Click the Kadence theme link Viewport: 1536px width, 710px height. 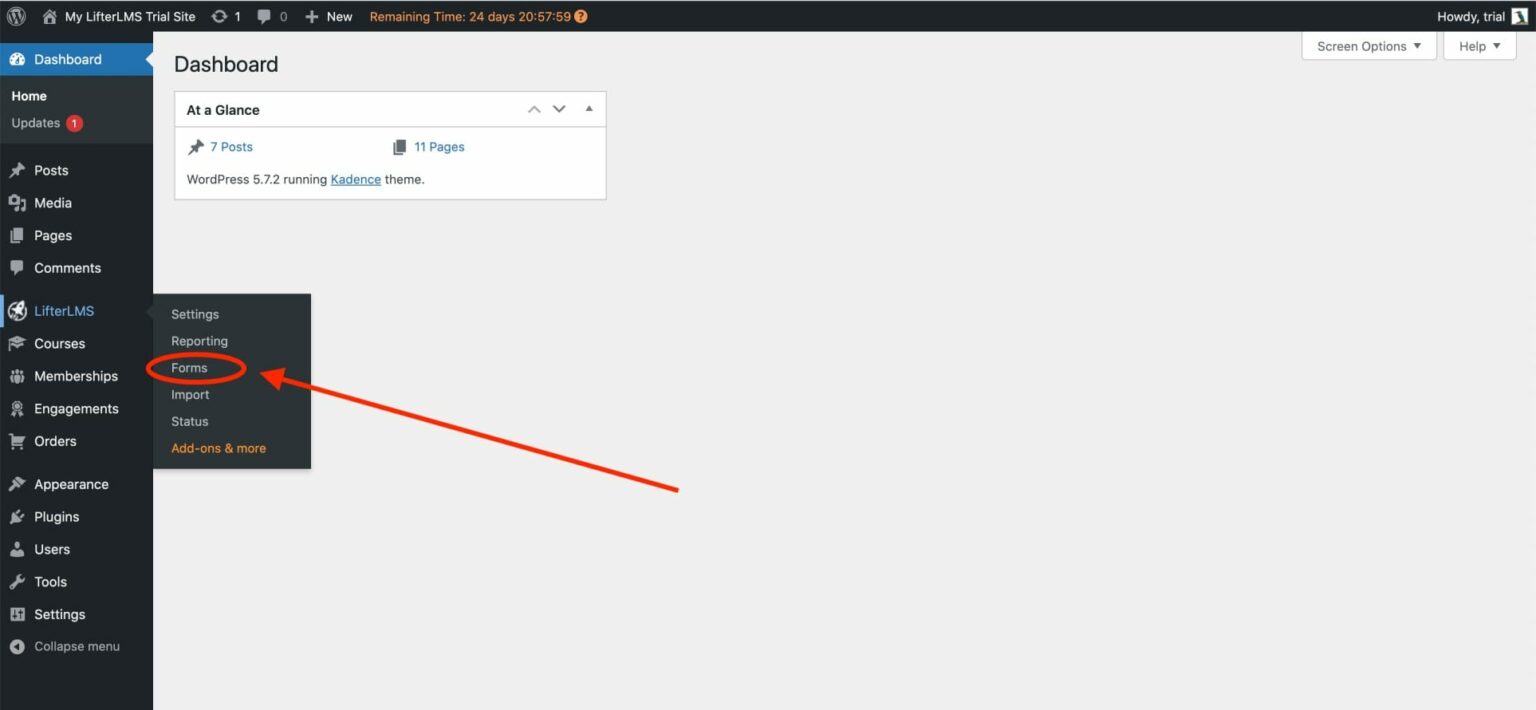[x=355, y=179]
